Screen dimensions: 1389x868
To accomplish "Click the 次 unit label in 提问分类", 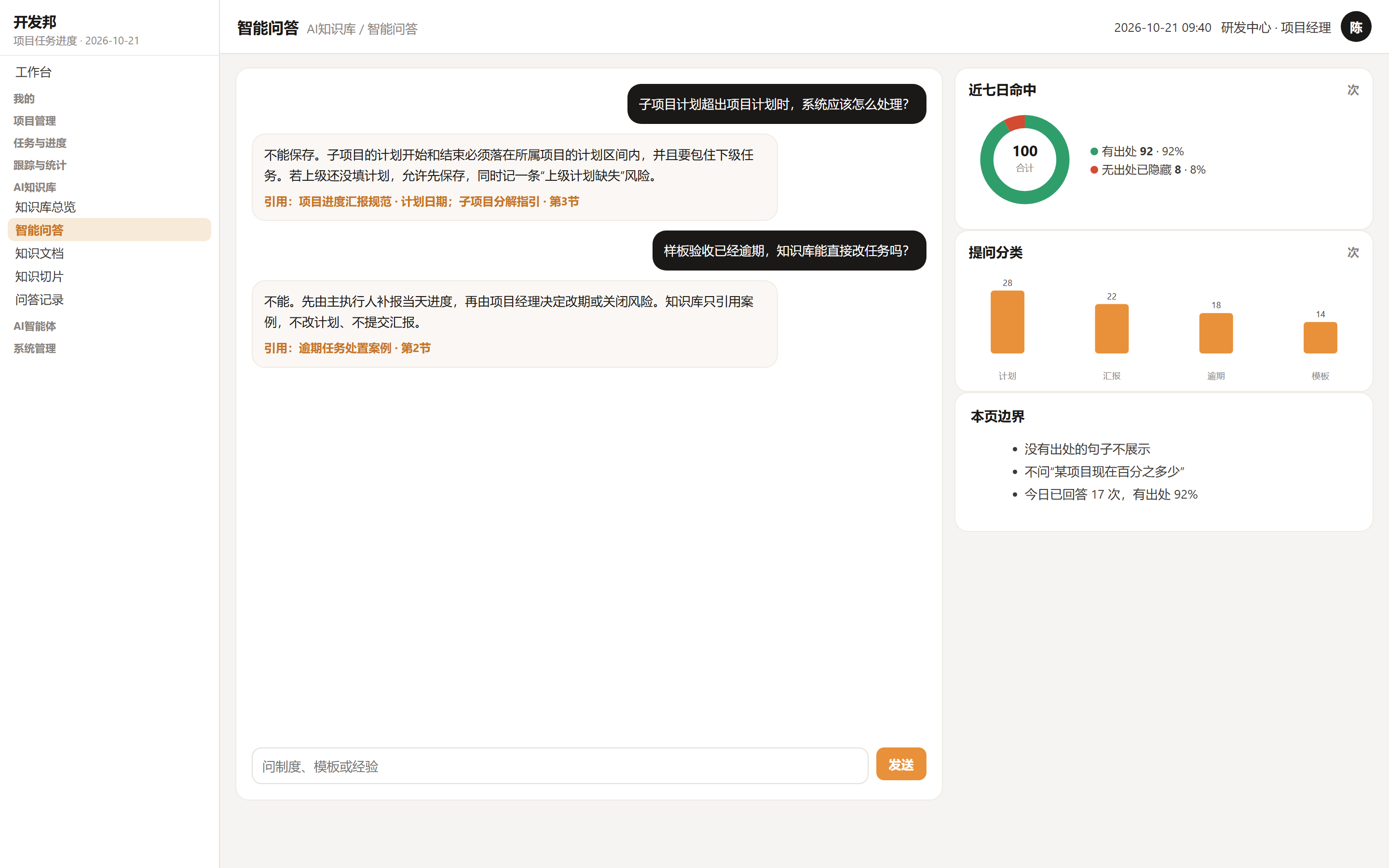I will [1353, 253].
